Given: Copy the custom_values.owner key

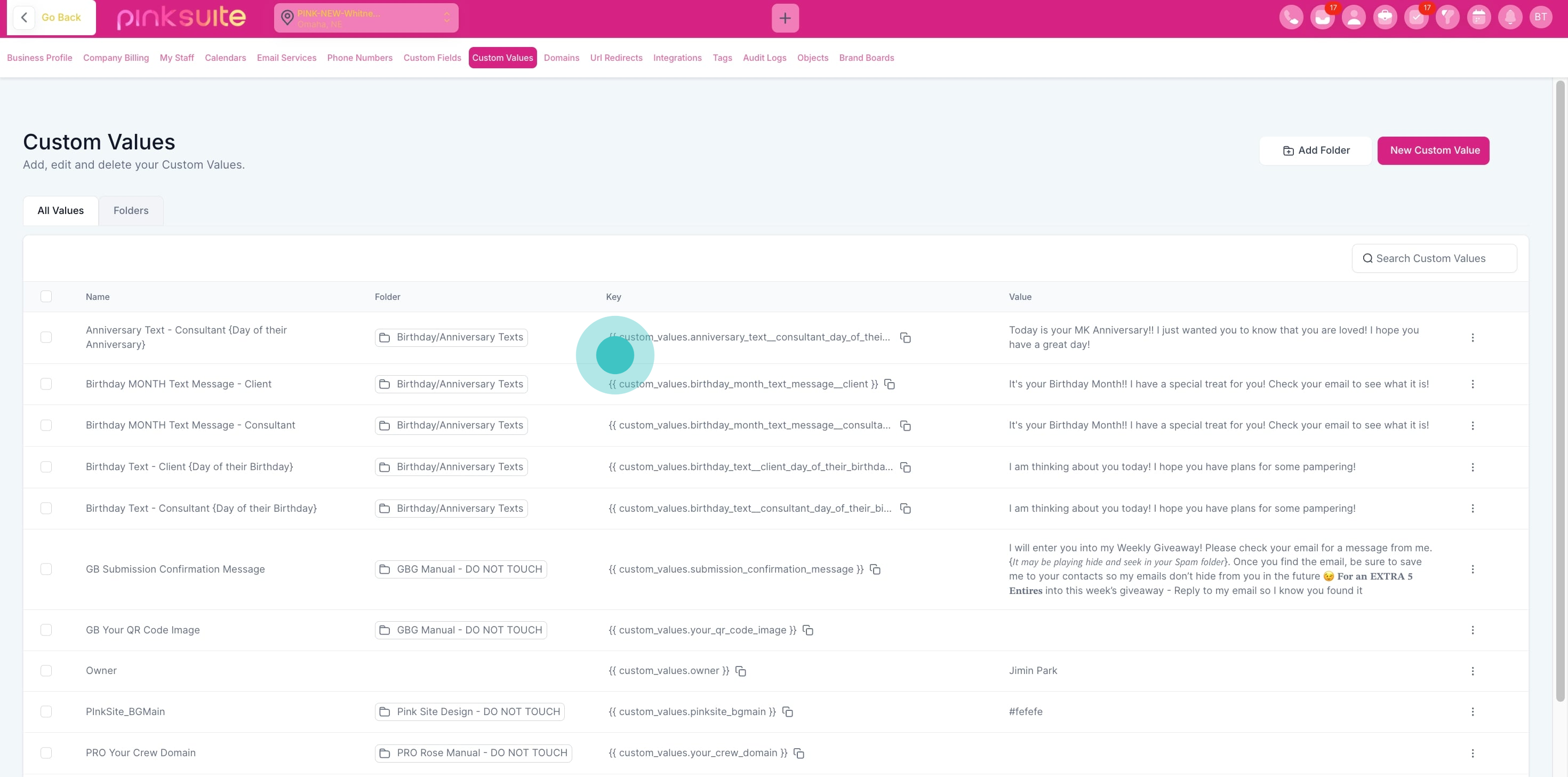Looking at the screenshot, I should coord(741,671).
